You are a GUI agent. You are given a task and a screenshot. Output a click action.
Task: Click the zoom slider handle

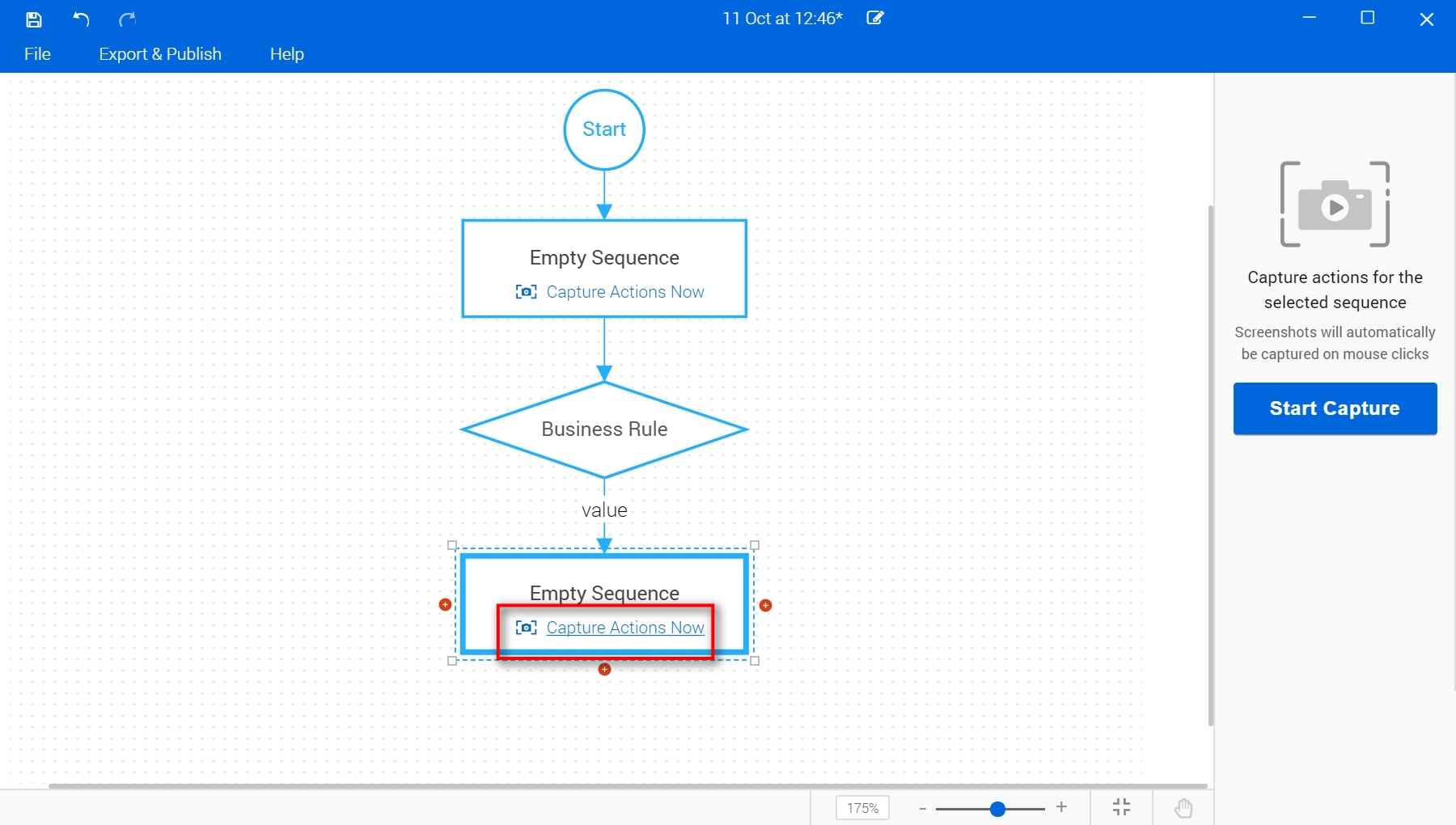point(997,809)
